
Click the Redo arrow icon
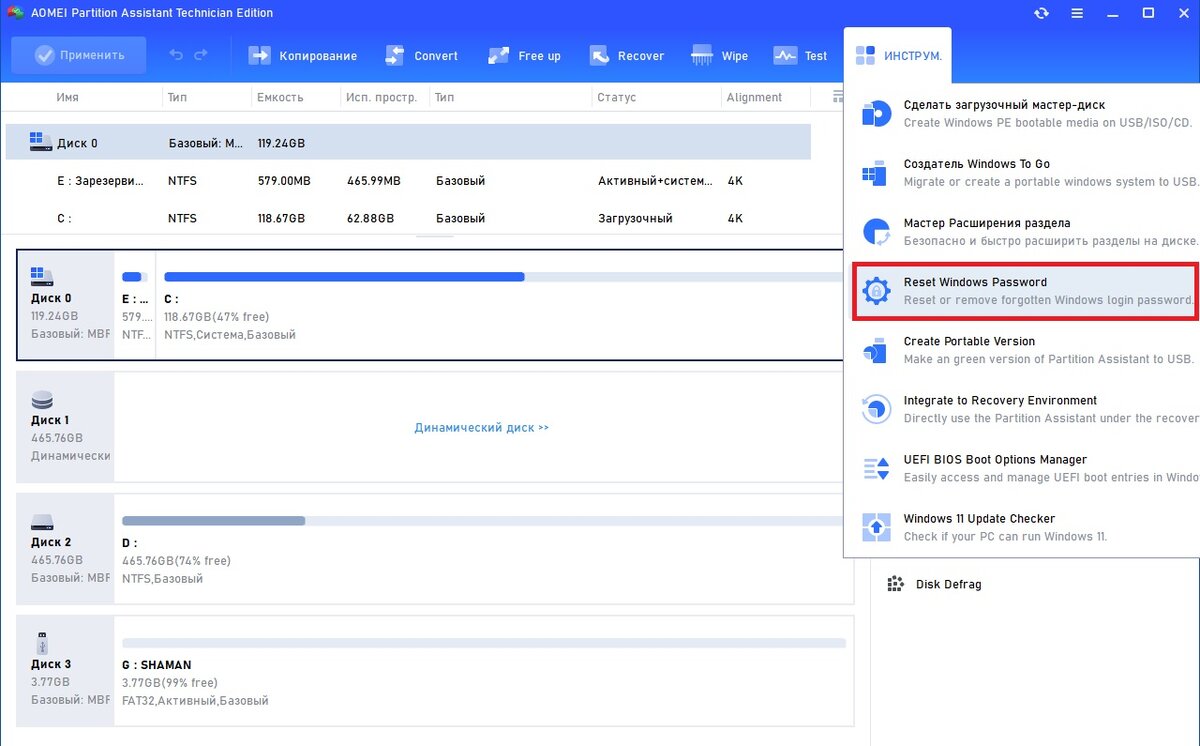pos(201,56)
